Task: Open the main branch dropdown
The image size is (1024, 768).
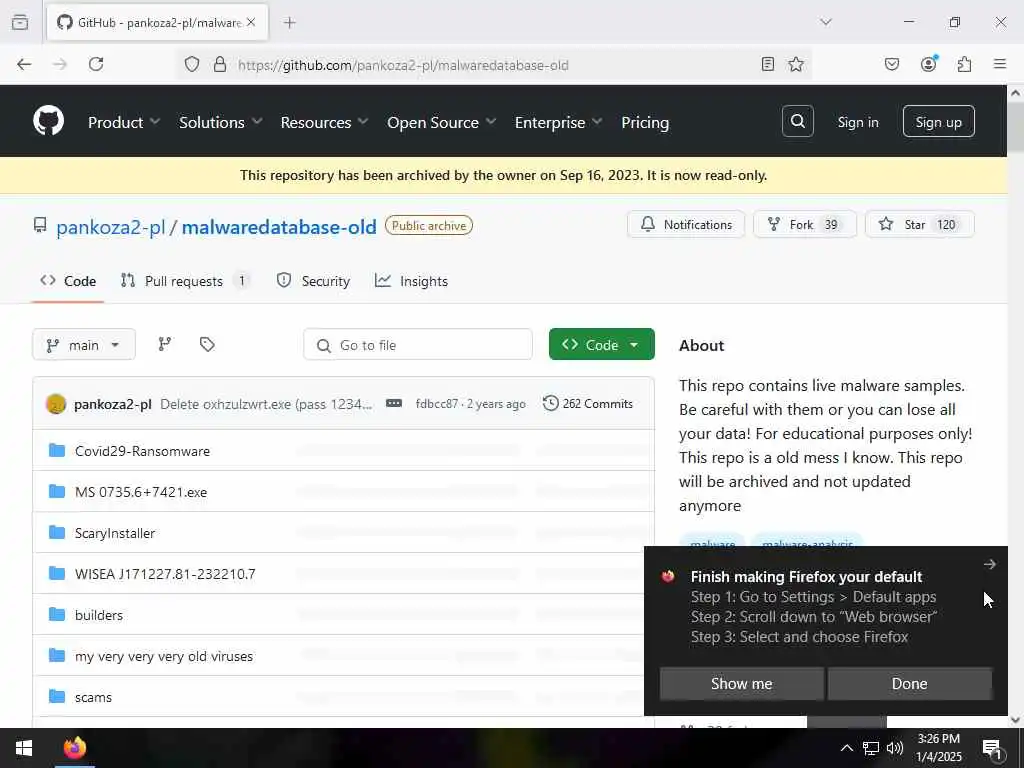Action: point(84,345)
